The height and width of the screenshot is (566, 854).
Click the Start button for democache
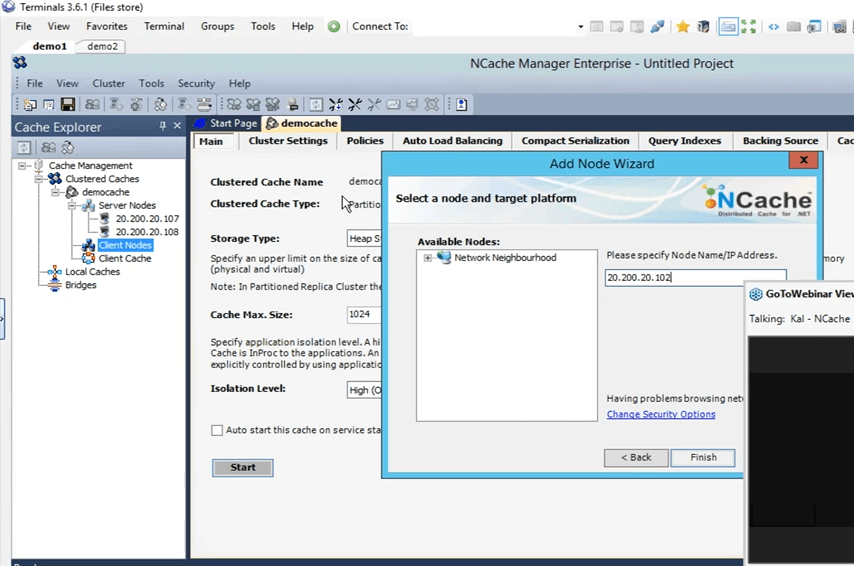(243, 467)
